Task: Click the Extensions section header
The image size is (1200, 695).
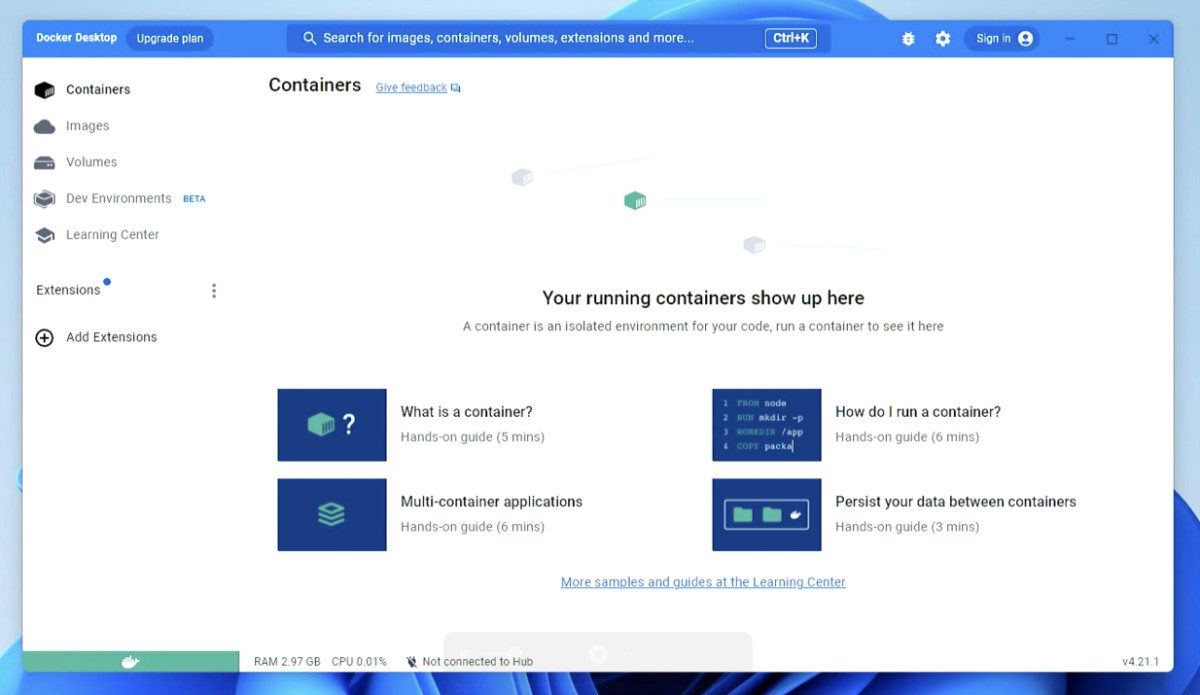Action: click(x=68, y=291)
